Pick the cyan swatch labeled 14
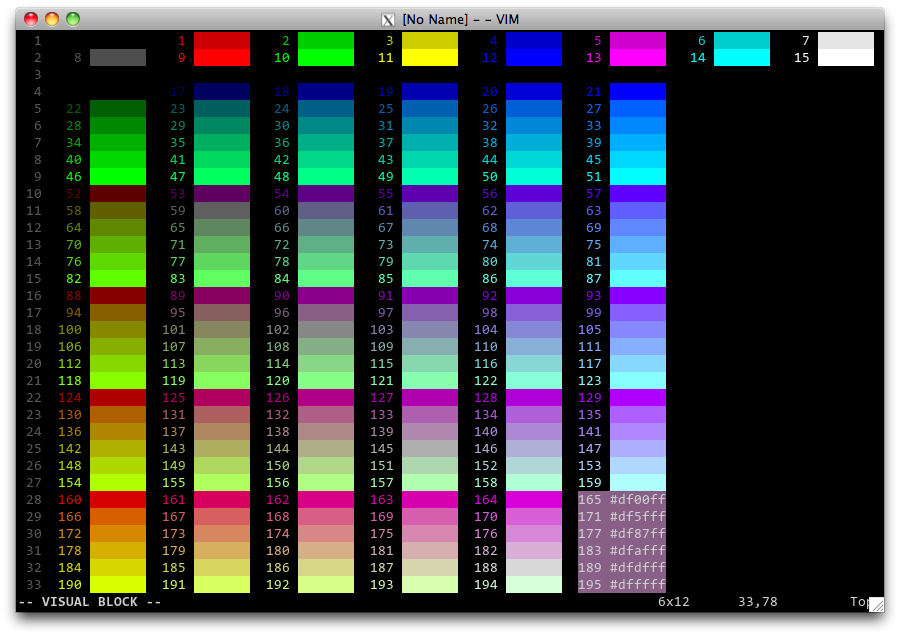Viewport: 900px width, 636px height. point(742,58)
